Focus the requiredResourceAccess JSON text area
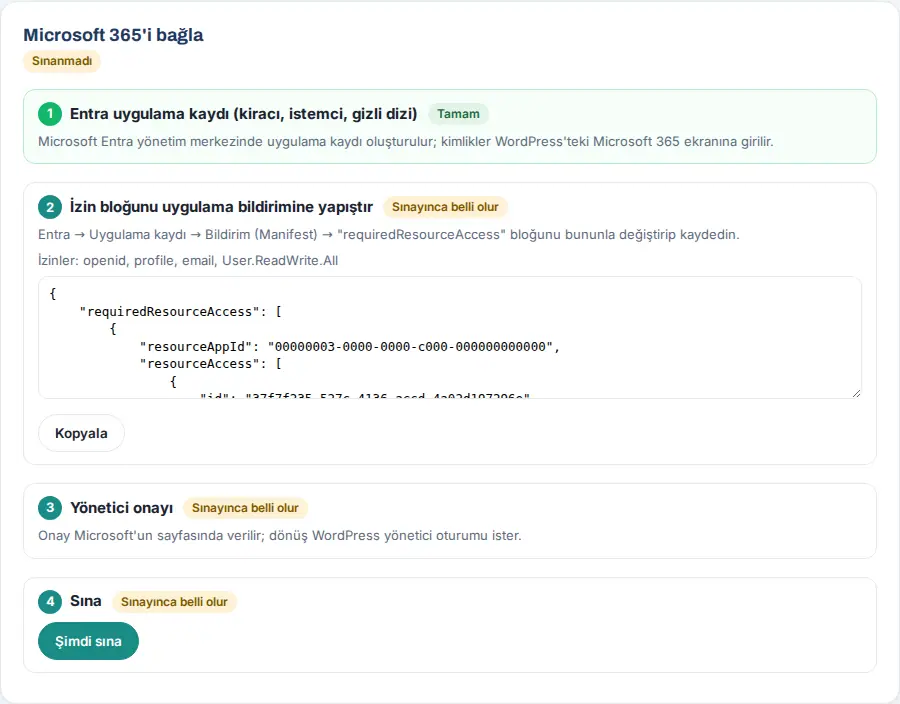 click(x=450, y=337)
